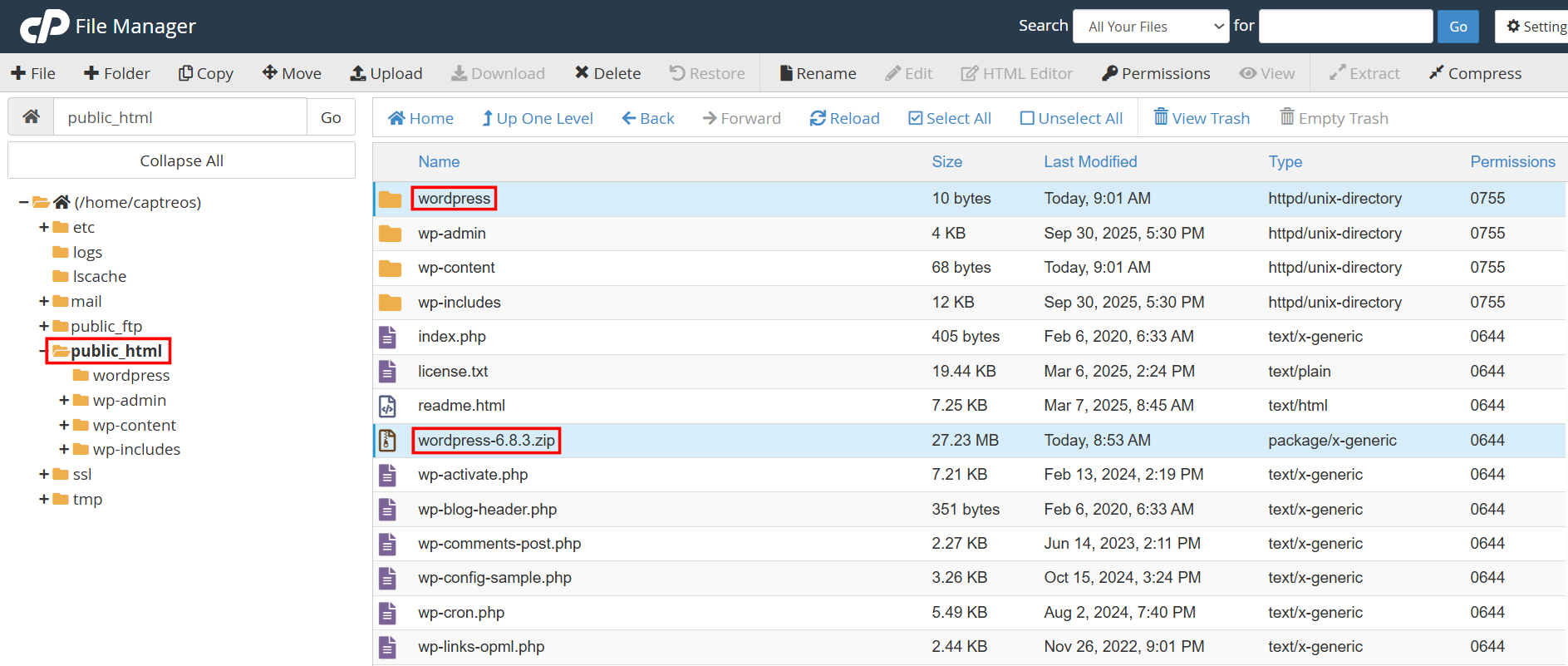Expand the public_ftp tree folder
Viewport: 1568px width, 666px height.
[x=44, y=326]
